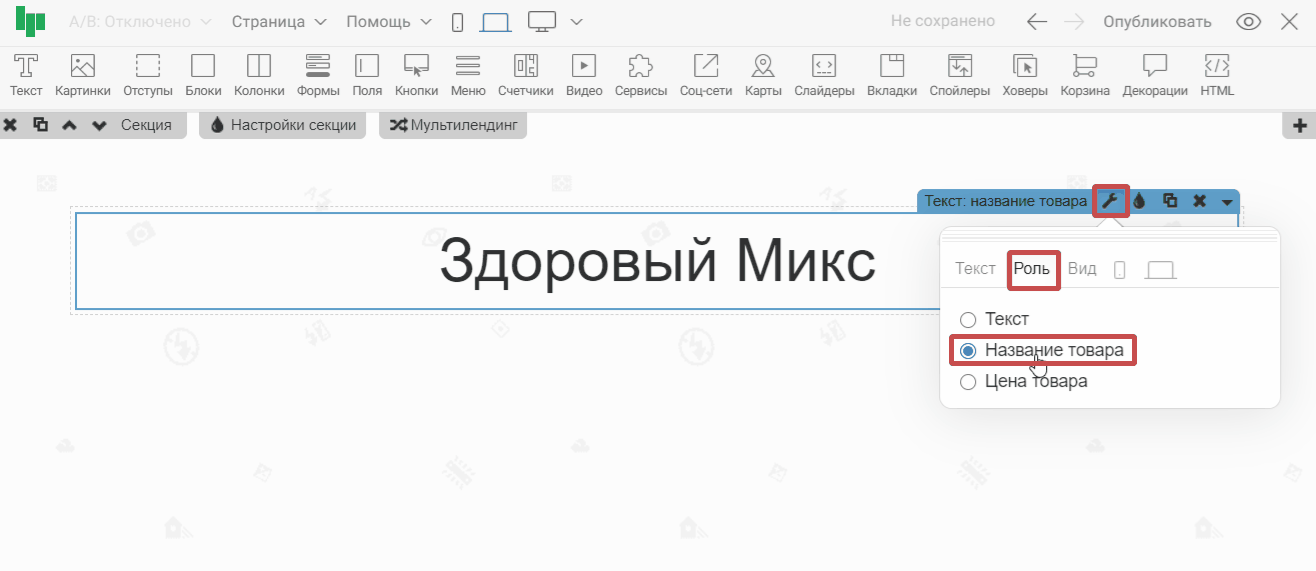Click the Здоровый Микс heading text
The image size is (1316, 571).
[657, 262]
